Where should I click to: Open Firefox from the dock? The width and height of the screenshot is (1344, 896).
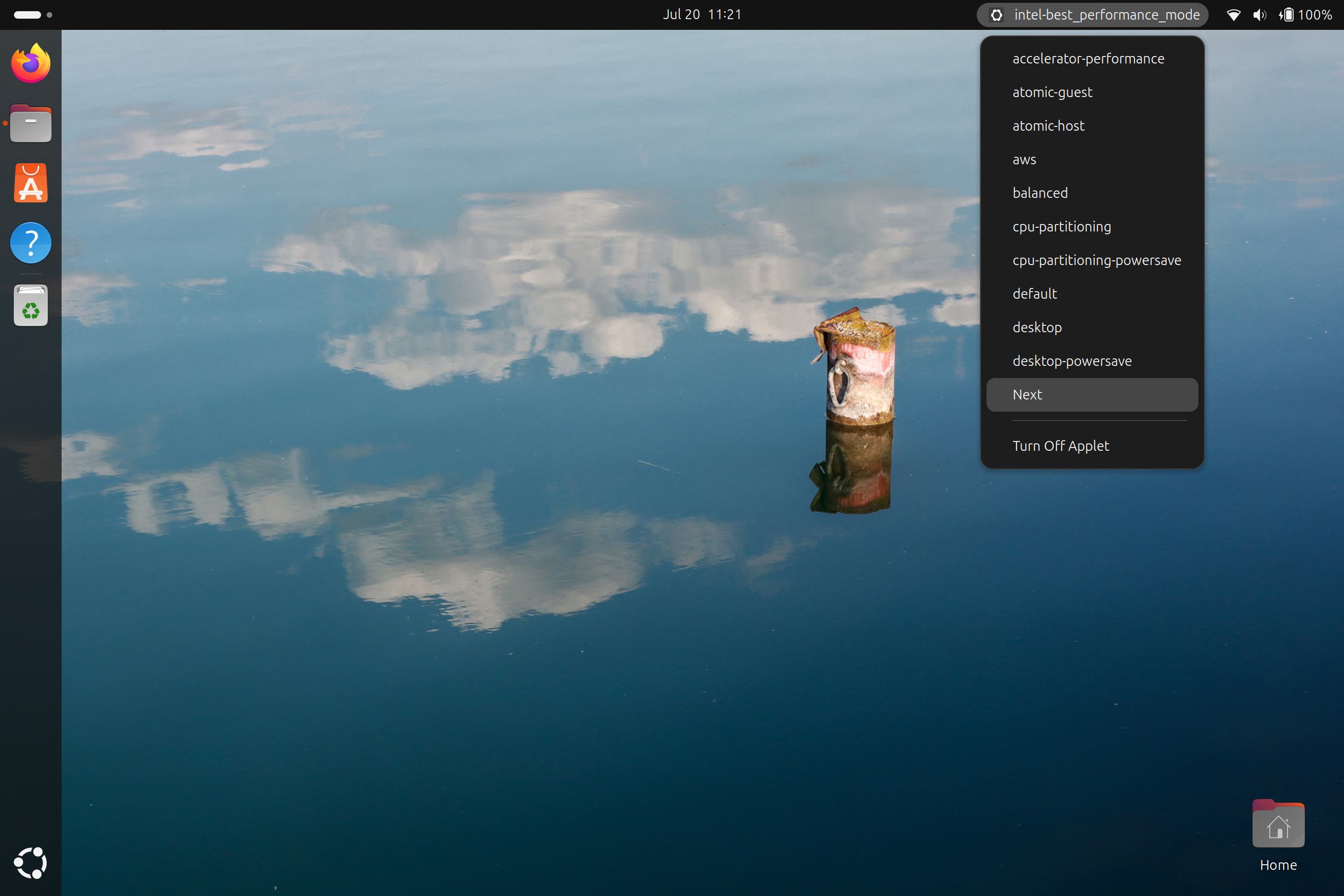pos(31,63)
